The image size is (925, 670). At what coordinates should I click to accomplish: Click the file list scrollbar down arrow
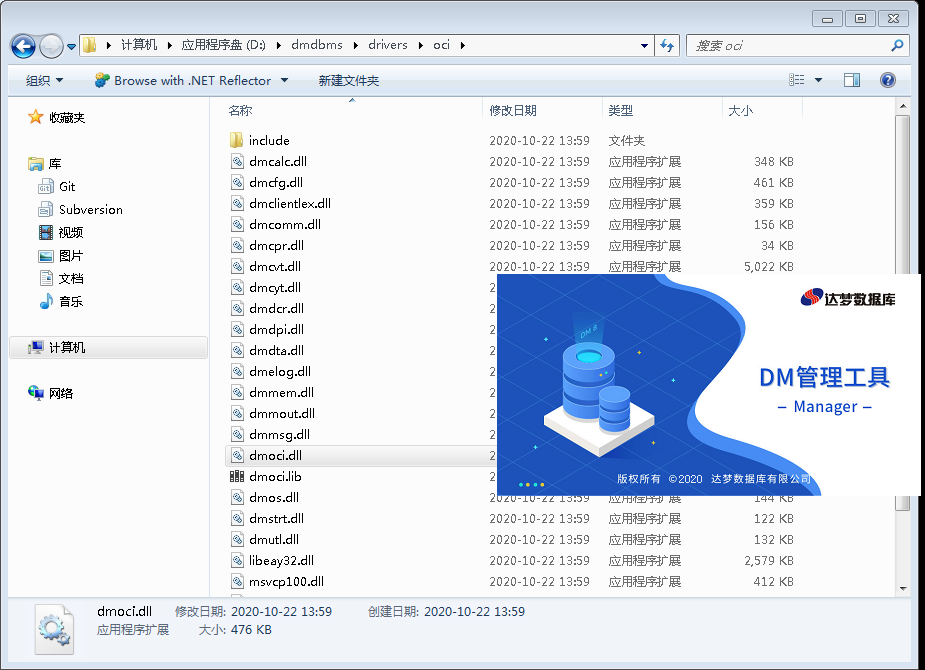[x=903, y=589]
